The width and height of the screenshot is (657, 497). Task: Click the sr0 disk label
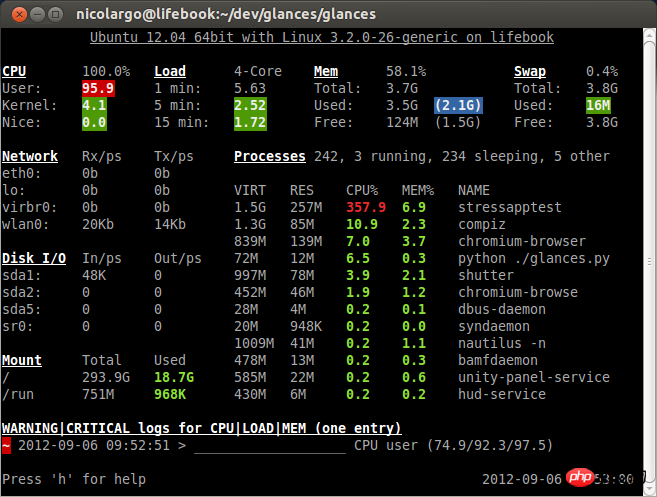tap(18, 326)
